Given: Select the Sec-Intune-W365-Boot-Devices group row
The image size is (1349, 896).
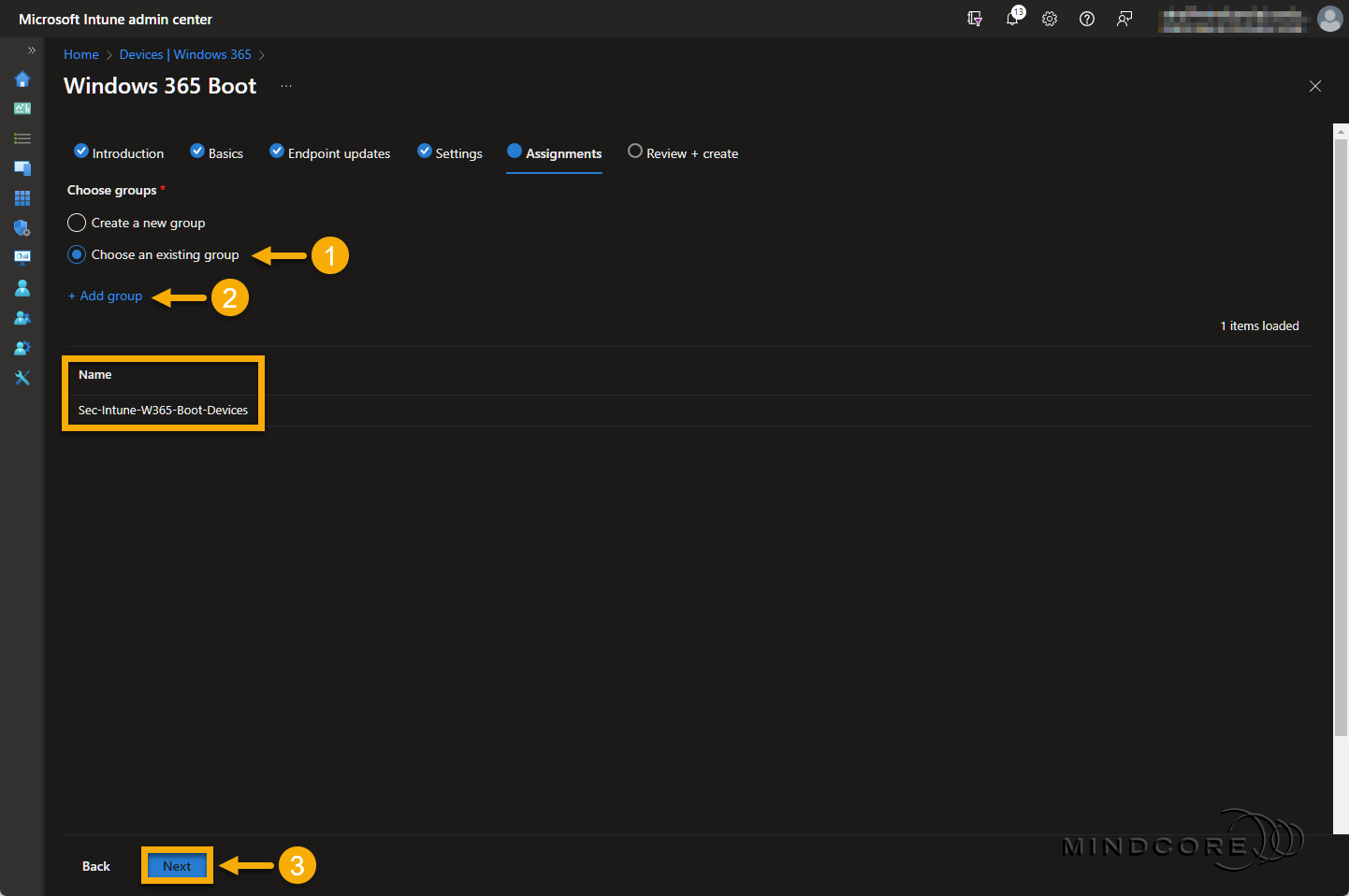Looking at the screenshot, I should click(x=163, y=411).
